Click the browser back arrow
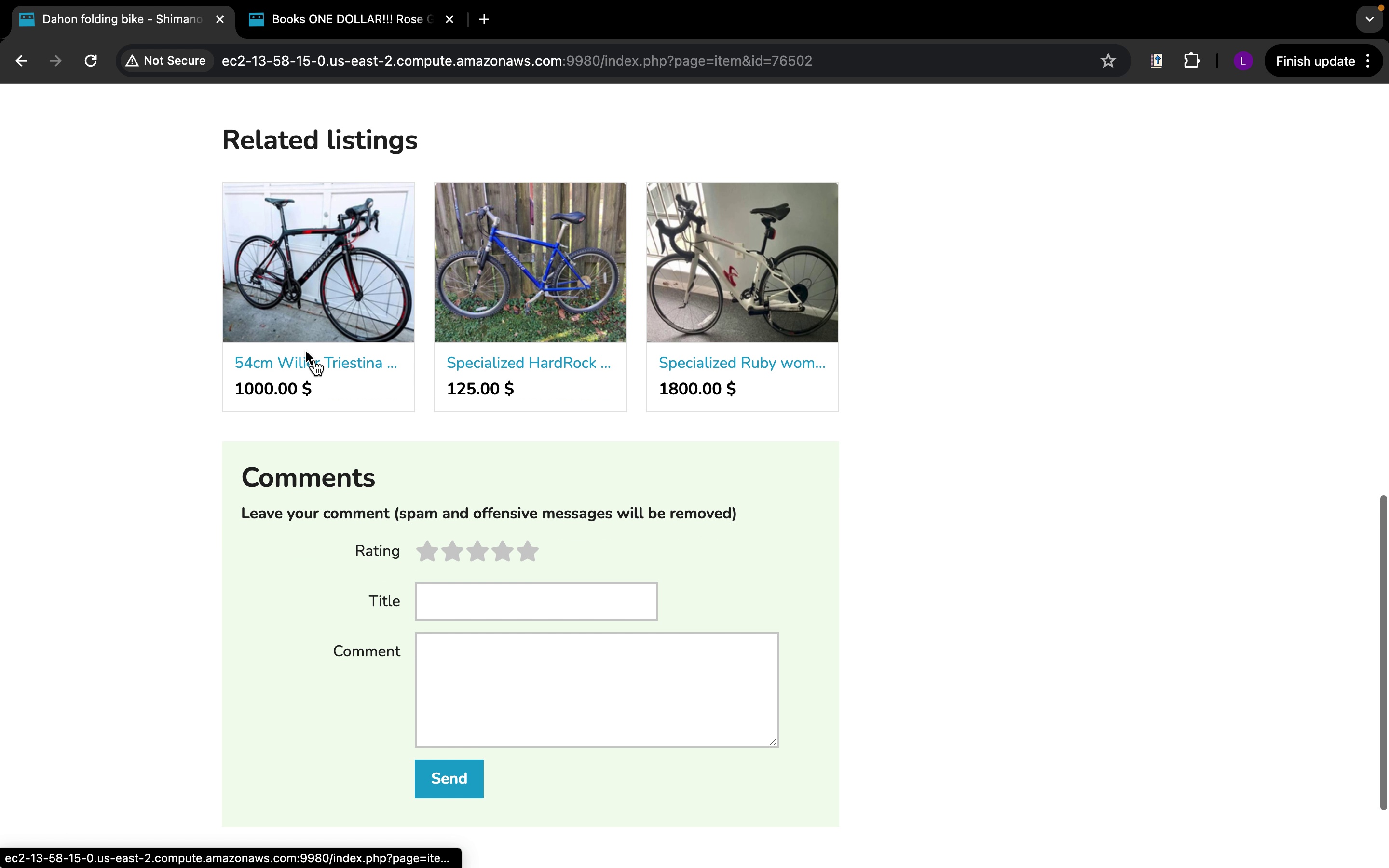Image resolution: width=1389 pixels, height=868 pixels. click(21, 61)
